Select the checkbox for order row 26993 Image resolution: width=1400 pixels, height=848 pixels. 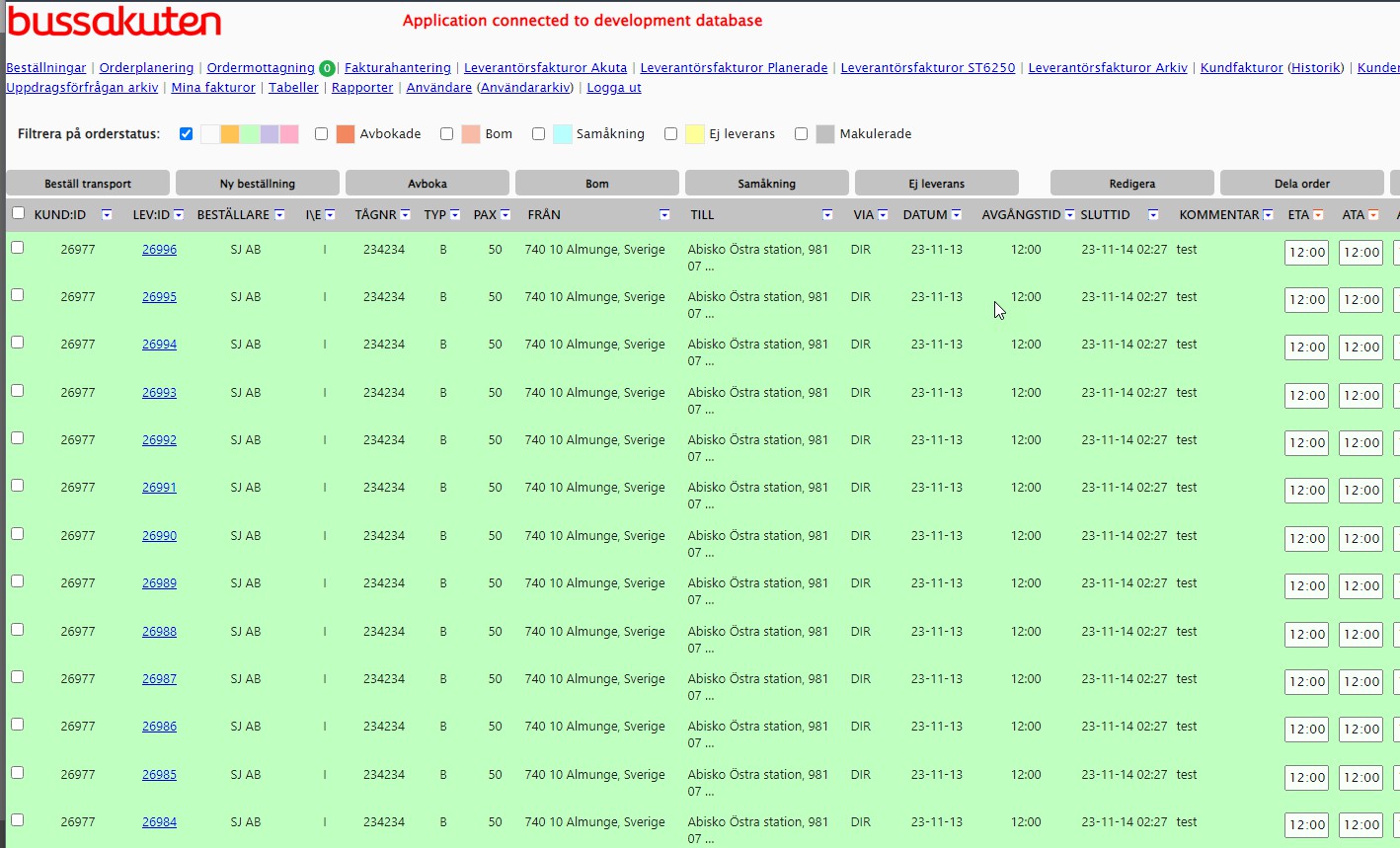(17, 391)
